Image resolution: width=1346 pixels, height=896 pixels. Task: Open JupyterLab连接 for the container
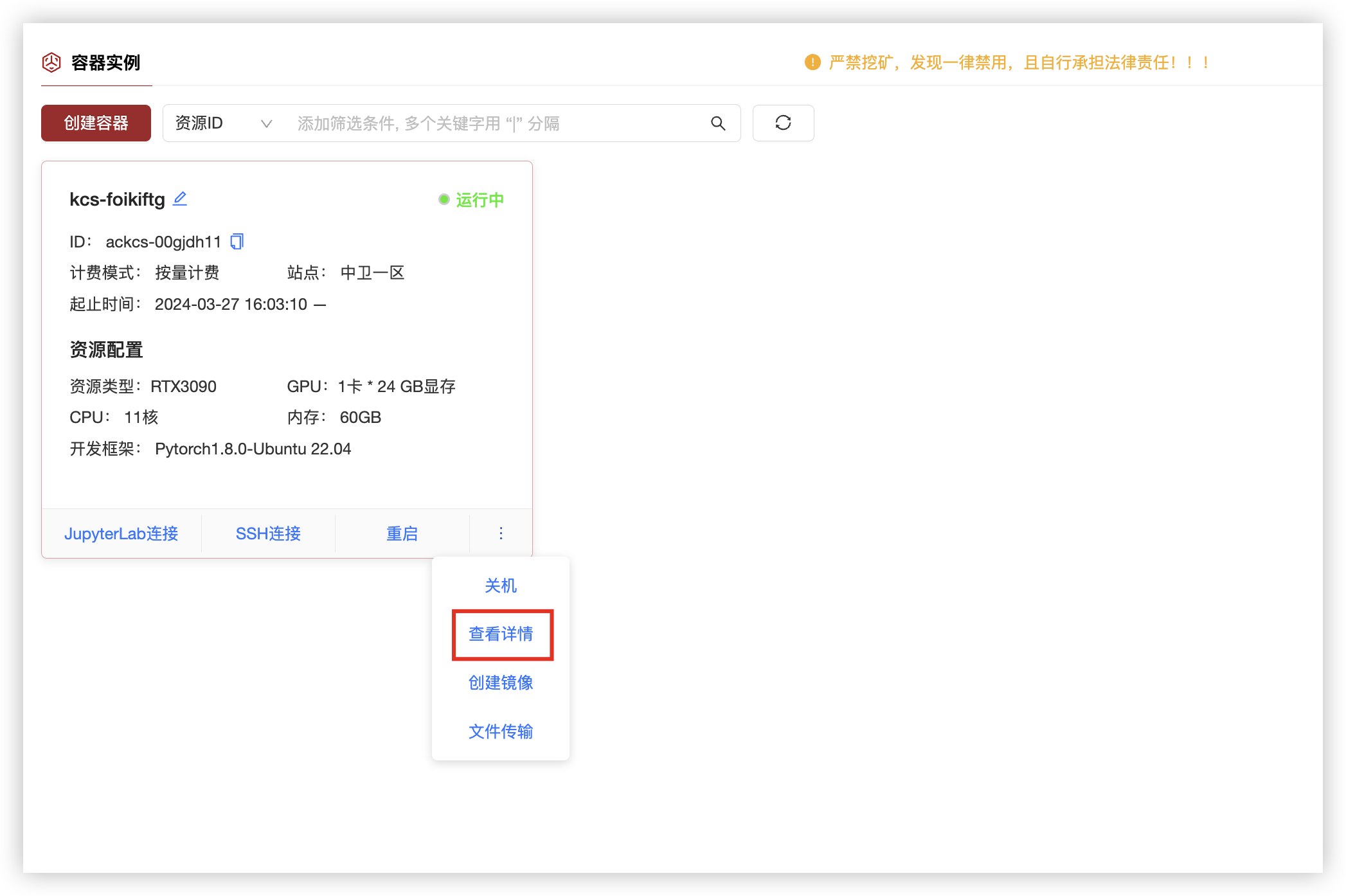point(122,533)
